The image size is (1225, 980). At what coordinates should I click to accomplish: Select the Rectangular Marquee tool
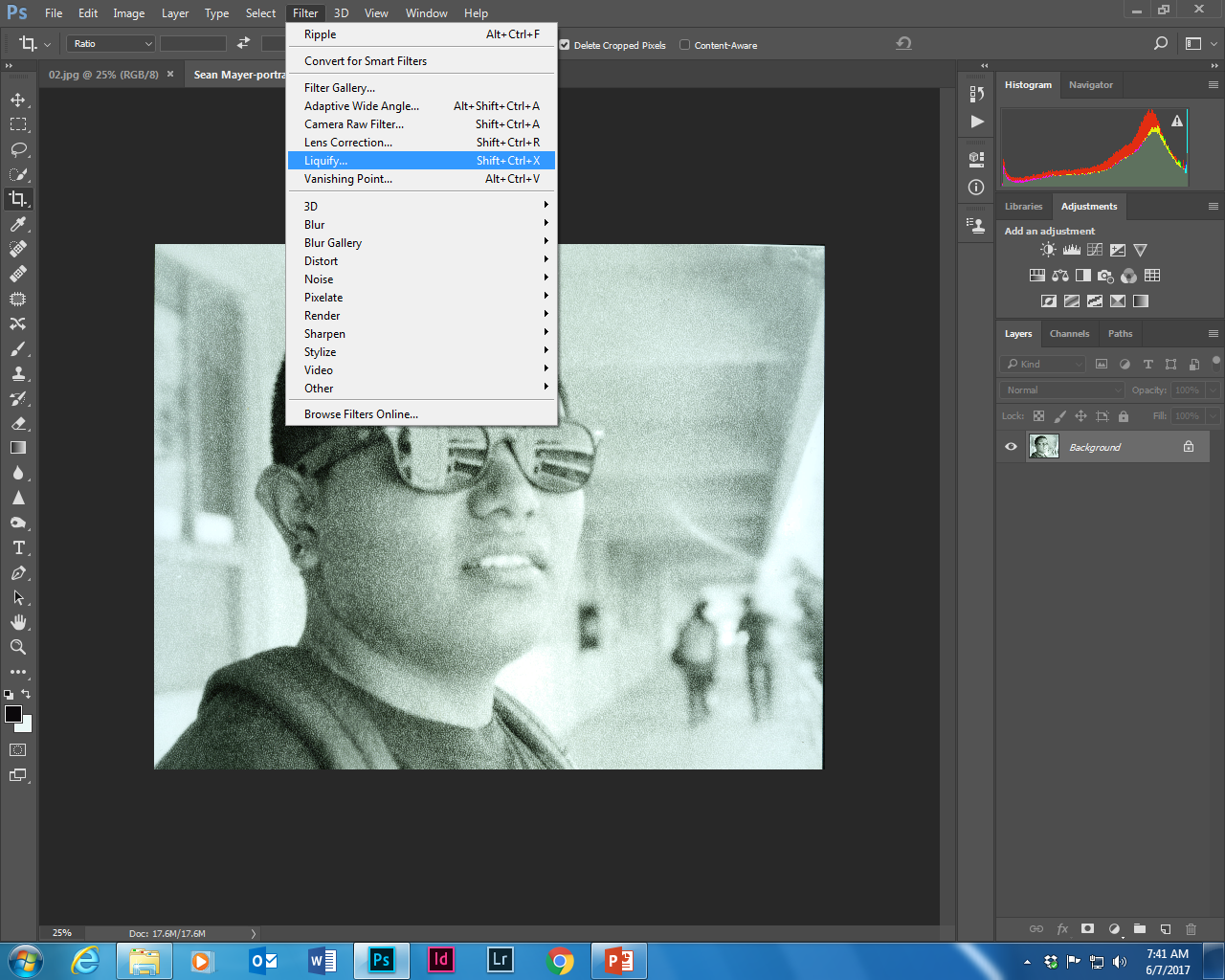(x=18, y=124)
